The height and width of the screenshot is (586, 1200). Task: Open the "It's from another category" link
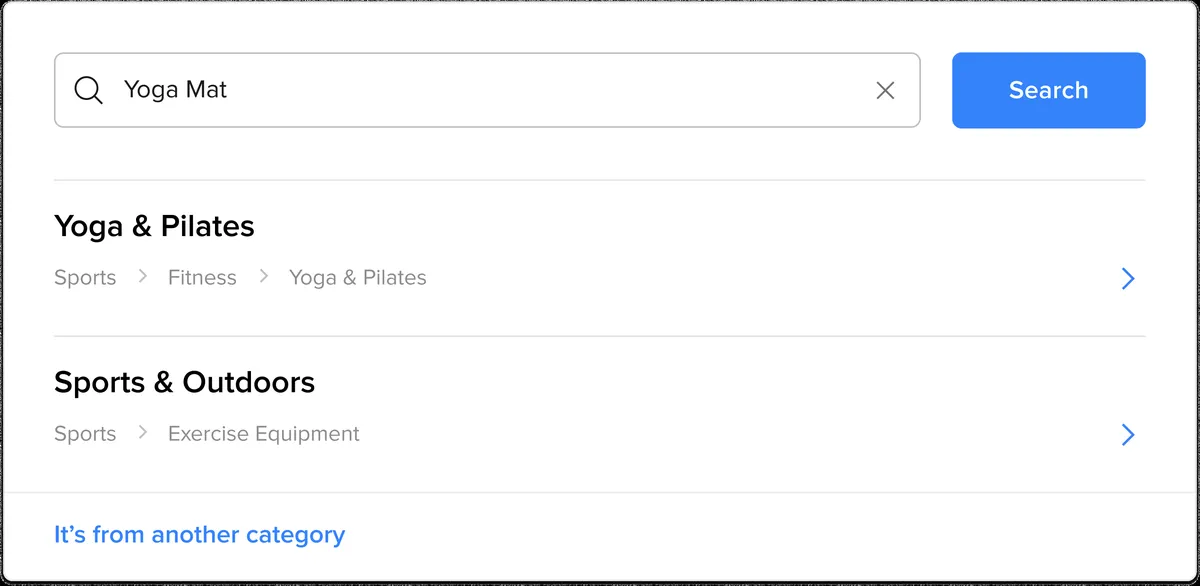click(199, 535)
